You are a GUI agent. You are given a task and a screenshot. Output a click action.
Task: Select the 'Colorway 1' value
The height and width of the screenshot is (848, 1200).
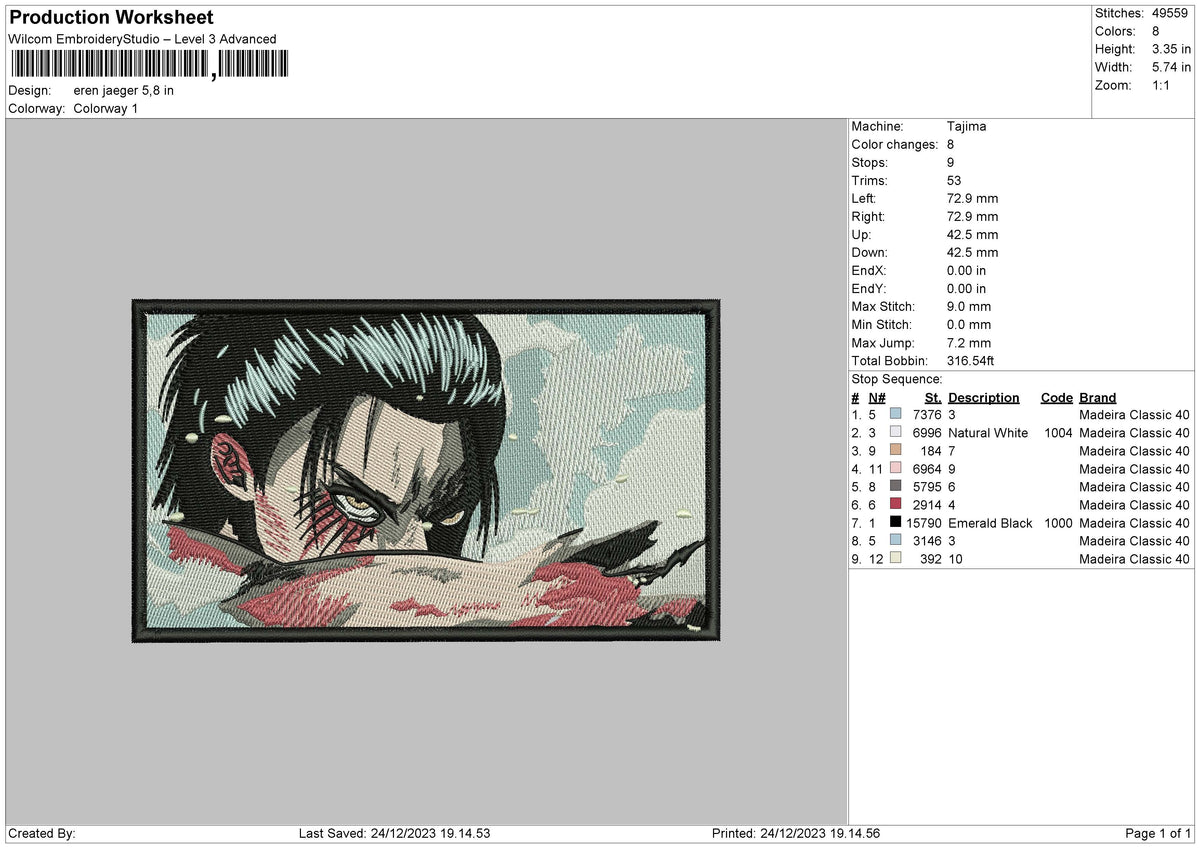click(106, 108)
